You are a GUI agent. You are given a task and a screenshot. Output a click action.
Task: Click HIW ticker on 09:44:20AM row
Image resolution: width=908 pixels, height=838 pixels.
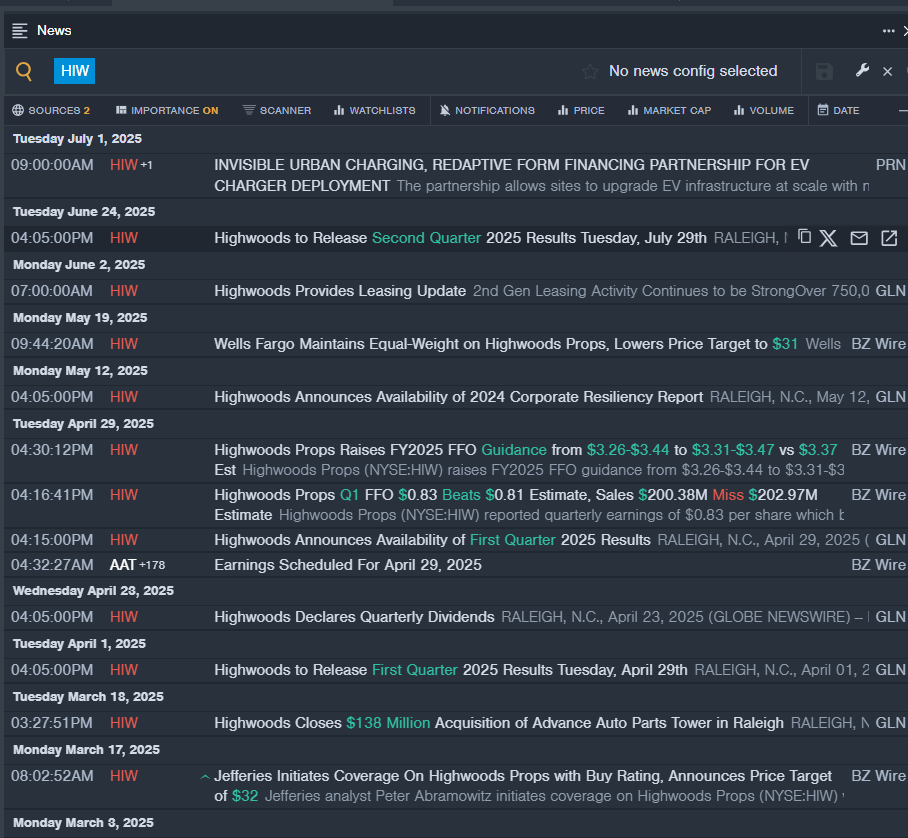tap(124, 344)
